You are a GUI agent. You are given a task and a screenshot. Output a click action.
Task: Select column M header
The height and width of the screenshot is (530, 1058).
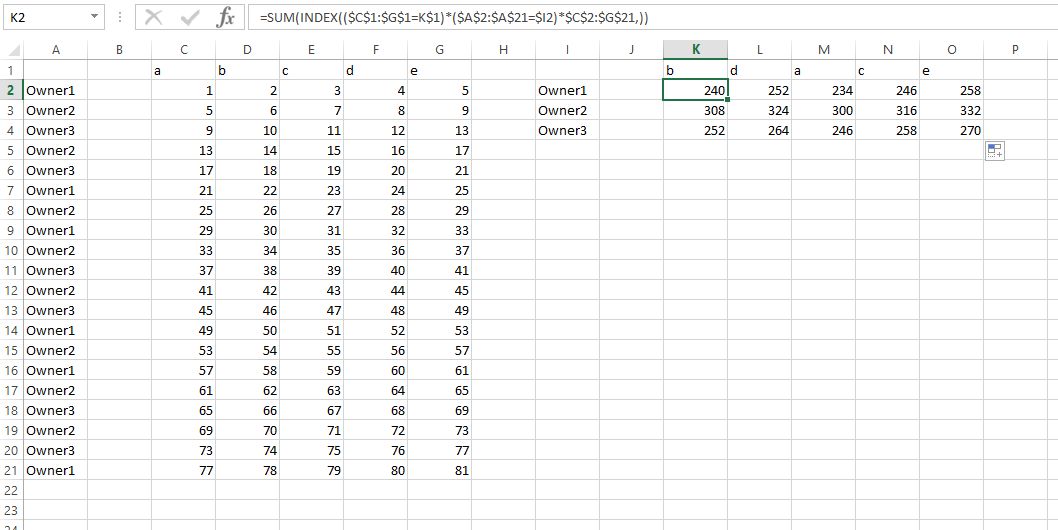823,49
